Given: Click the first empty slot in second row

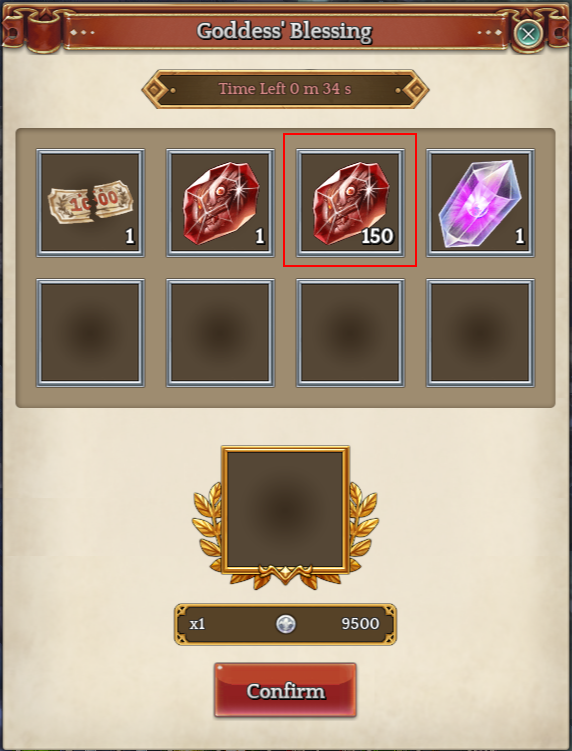Looking at the screenshot, I should [x=90, y=333].
